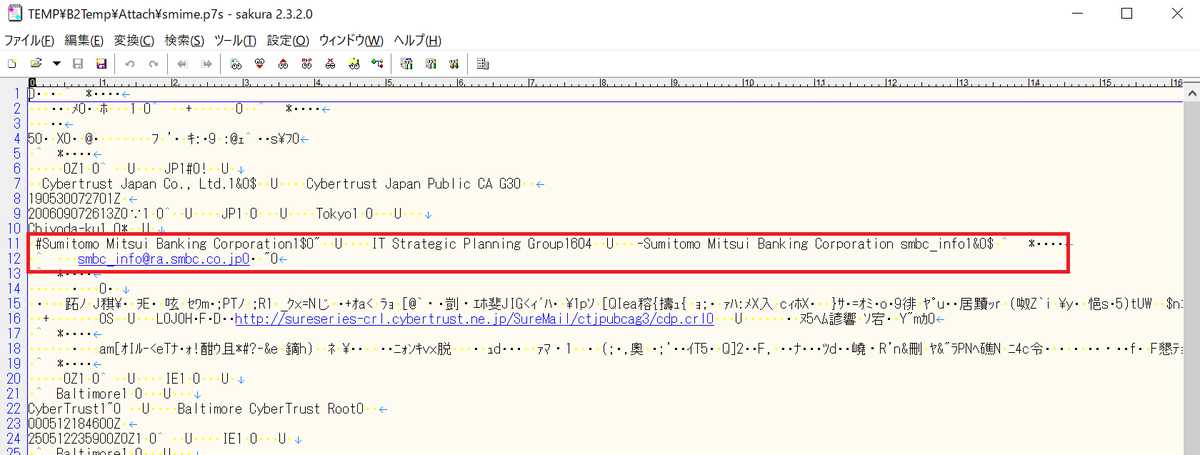Image resolution: width=1200 pixels, height=455 pixels.
Task: Click the open file folder icon
Action: pyautogui.click(x=36, y=63)
